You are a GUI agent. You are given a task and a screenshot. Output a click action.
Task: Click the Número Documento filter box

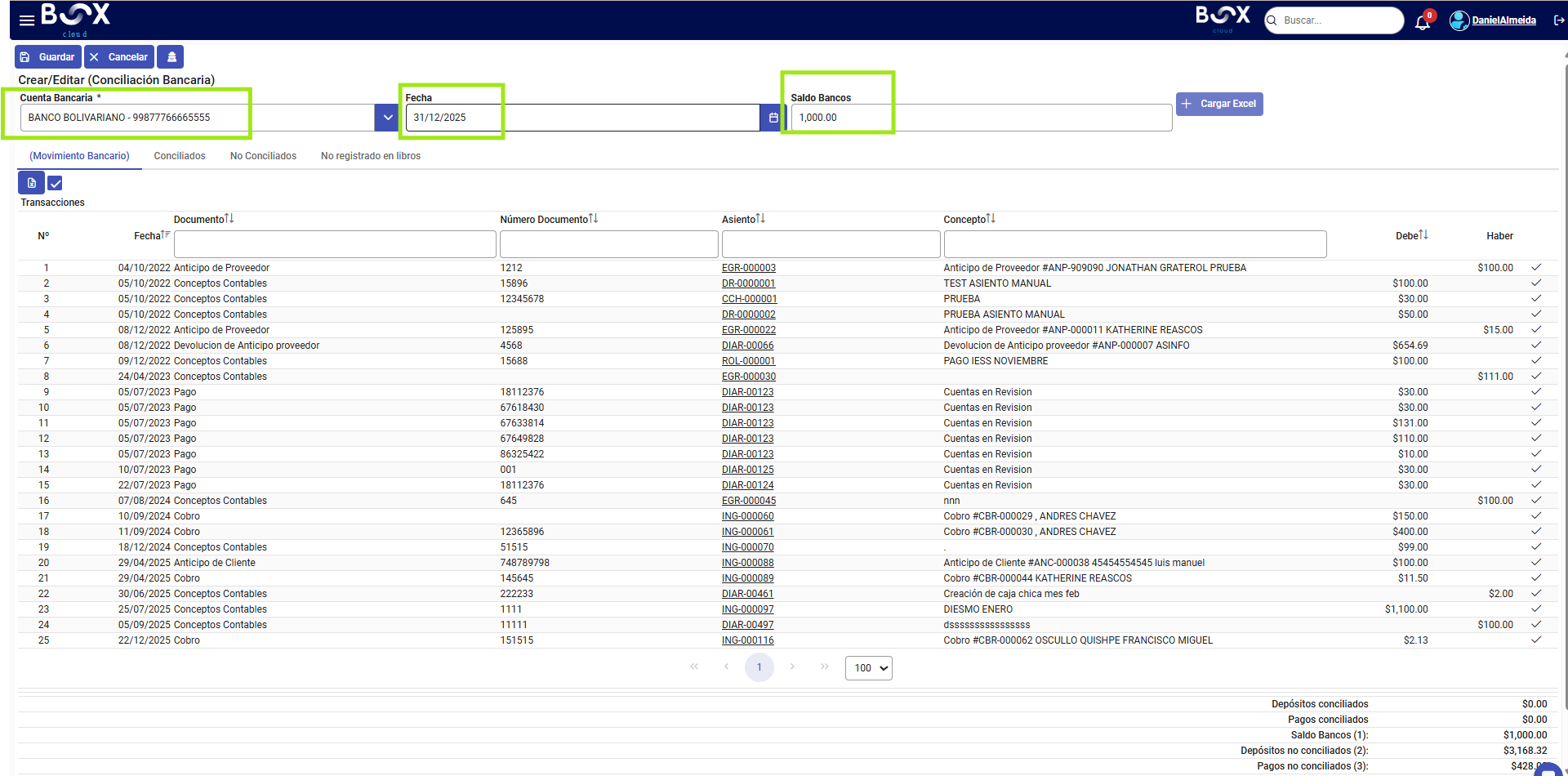click(609, 244)
